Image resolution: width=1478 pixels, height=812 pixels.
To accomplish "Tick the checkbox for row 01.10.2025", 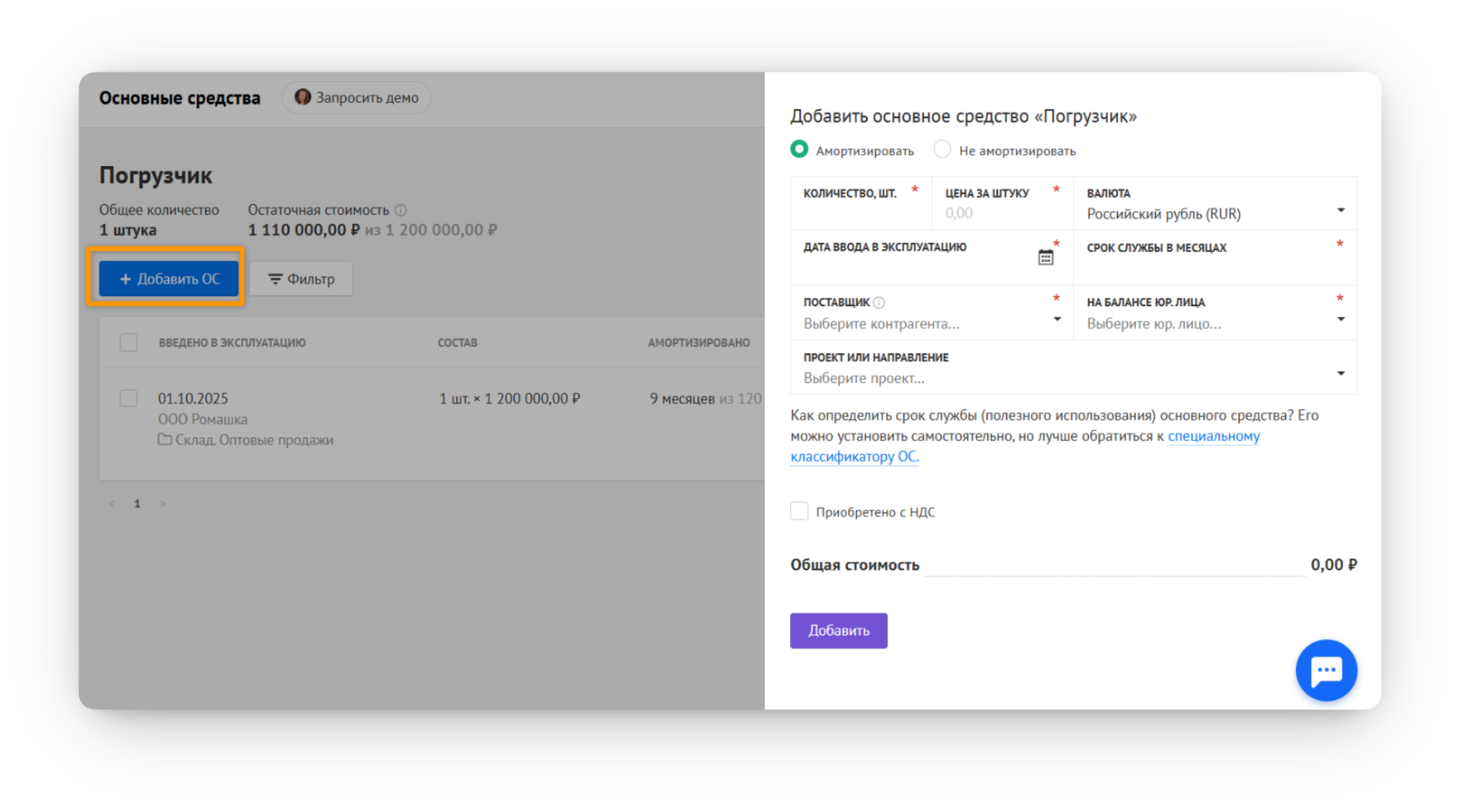I will (129, 398).
